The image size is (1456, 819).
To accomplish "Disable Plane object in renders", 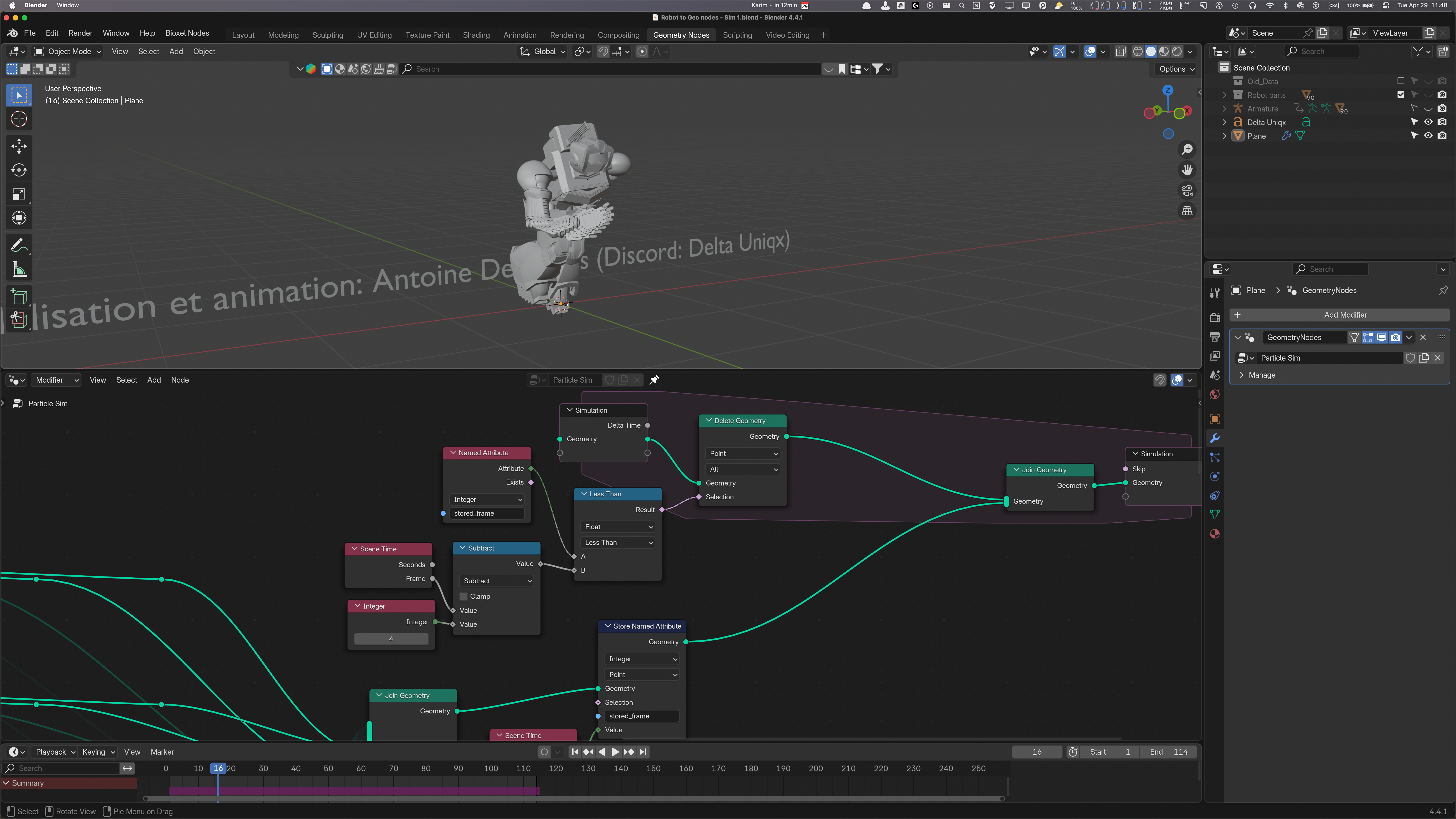I will pyautogui.click(x=1442, y=136).
